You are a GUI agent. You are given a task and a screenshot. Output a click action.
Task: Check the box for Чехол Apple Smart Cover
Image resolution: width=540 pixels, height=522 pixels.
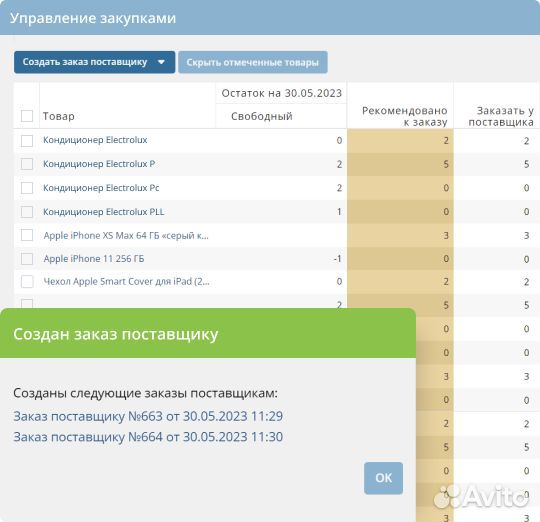(27, 282)
